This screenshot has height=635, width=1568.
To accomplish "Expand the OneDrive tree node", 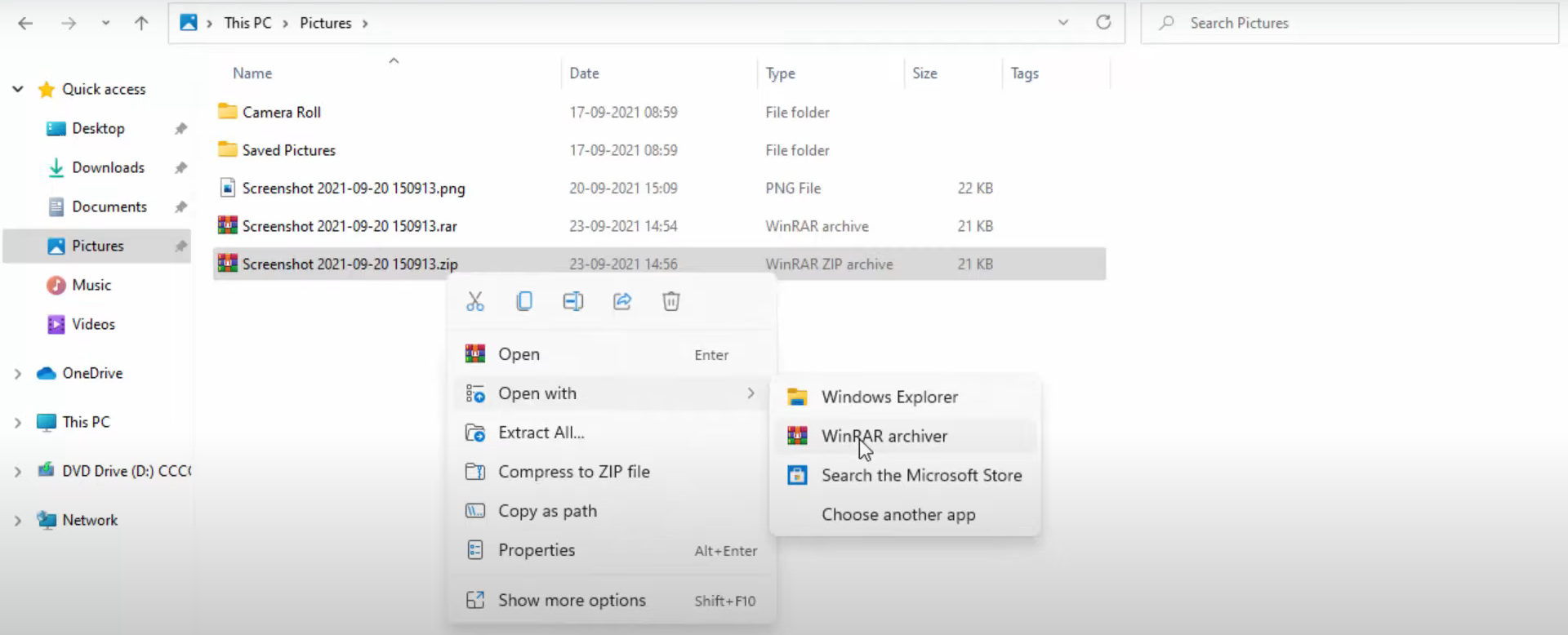I will (x=18, y=374).
